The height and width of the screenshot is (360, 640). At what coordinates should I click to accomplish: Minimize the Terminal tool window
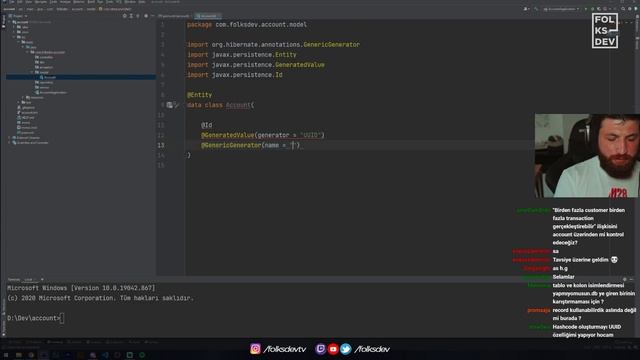point(631,279)
